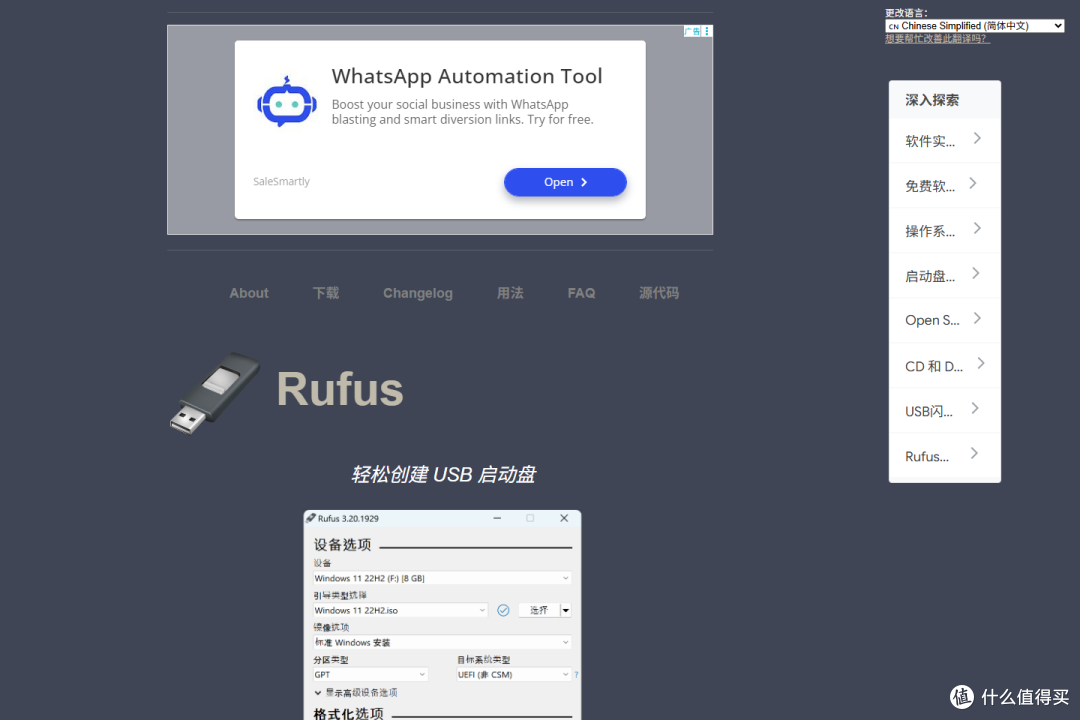
Task: Open the 标准 Windows 安装 image option dropdown
Action: click(x=442, y=642)
